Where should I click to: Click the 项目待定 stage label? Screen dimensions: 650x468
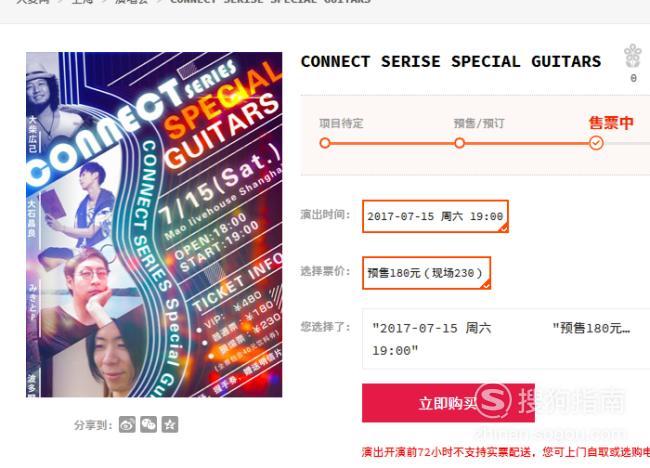coord(341,124)
